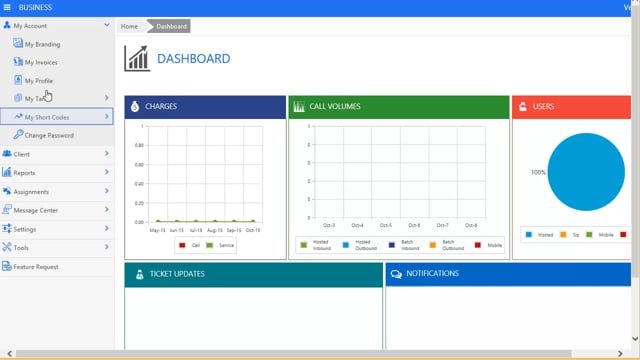Click the Users panel person icon
Screen dimensions: 640x360
[x=522, y=107]
